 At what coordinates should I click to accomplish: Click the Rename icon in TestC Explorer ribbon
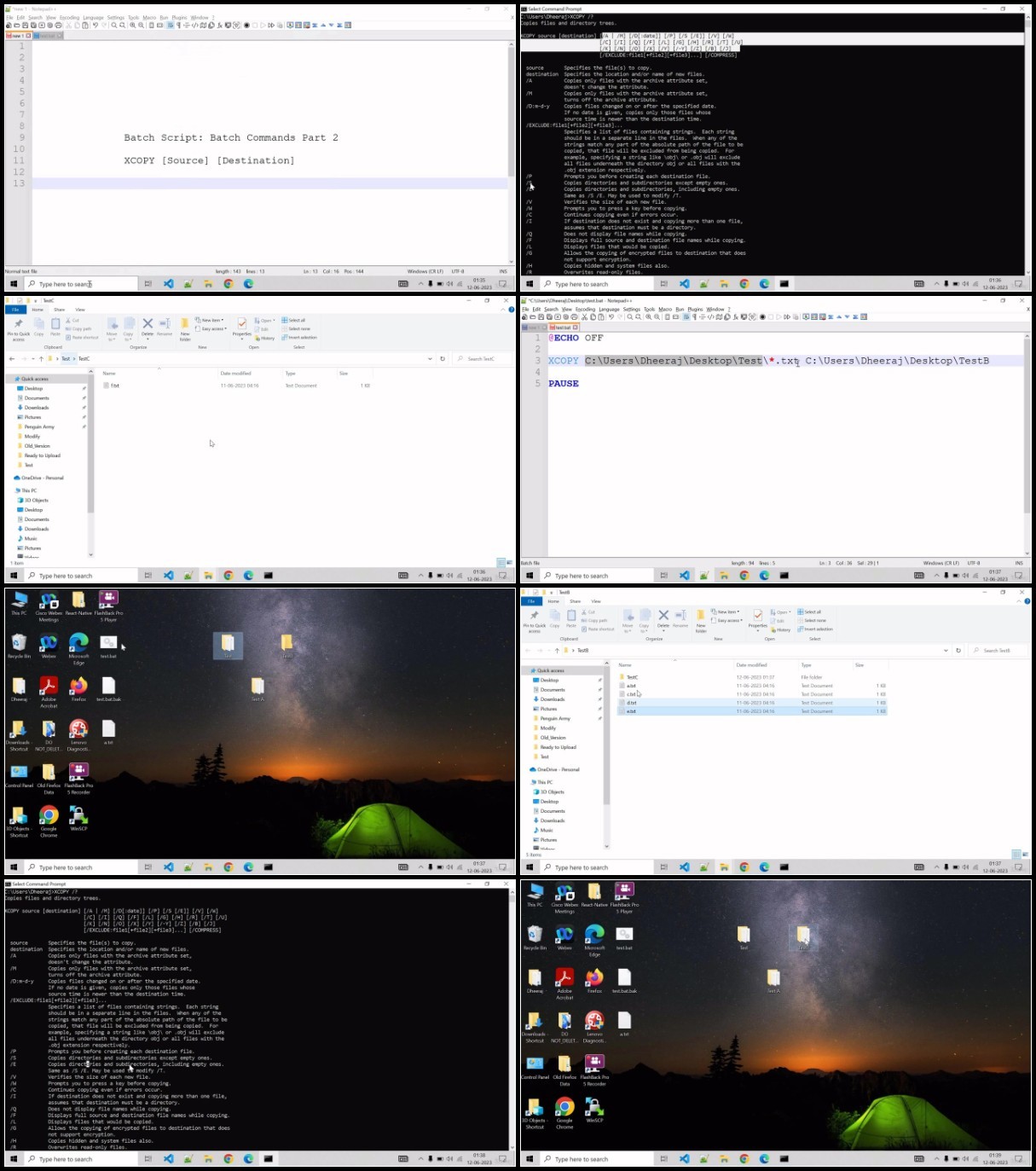[x=165, y=327]
